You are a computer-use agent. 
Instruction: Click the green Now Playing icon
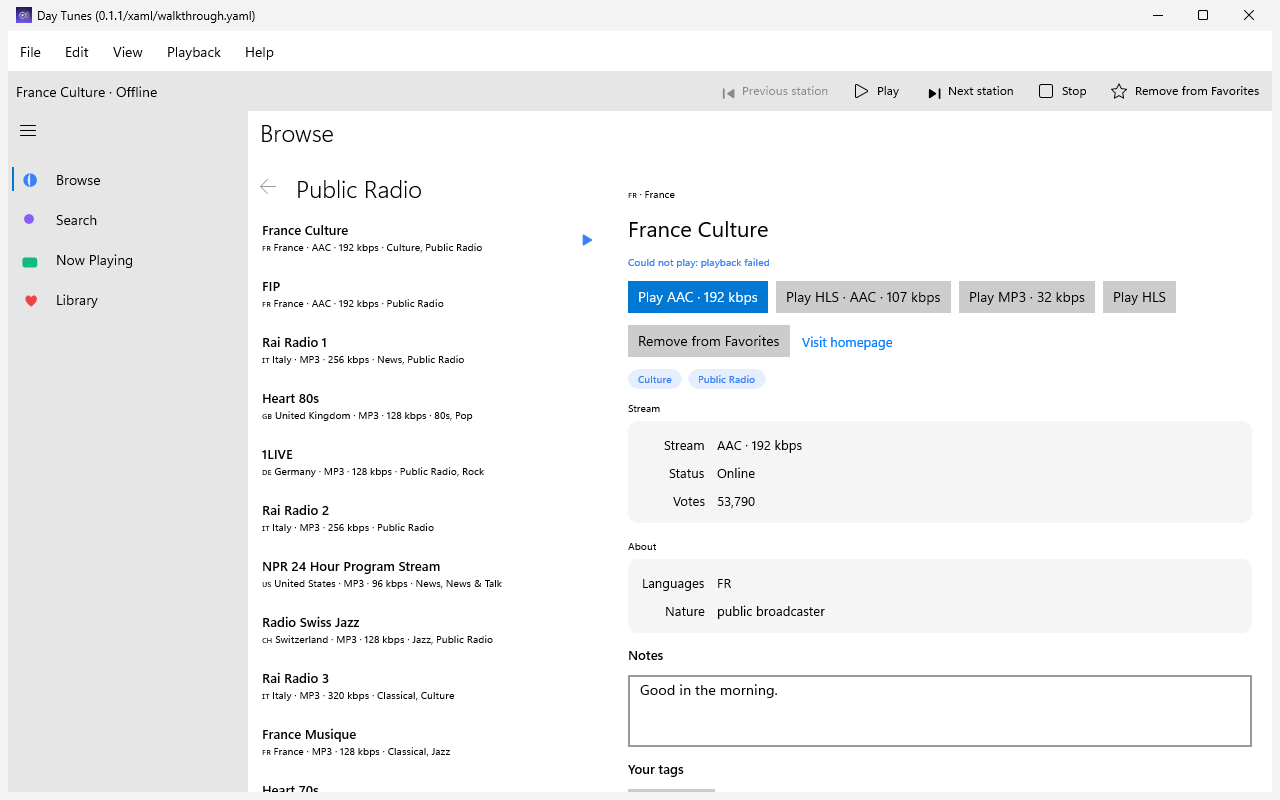pos(30,261)
